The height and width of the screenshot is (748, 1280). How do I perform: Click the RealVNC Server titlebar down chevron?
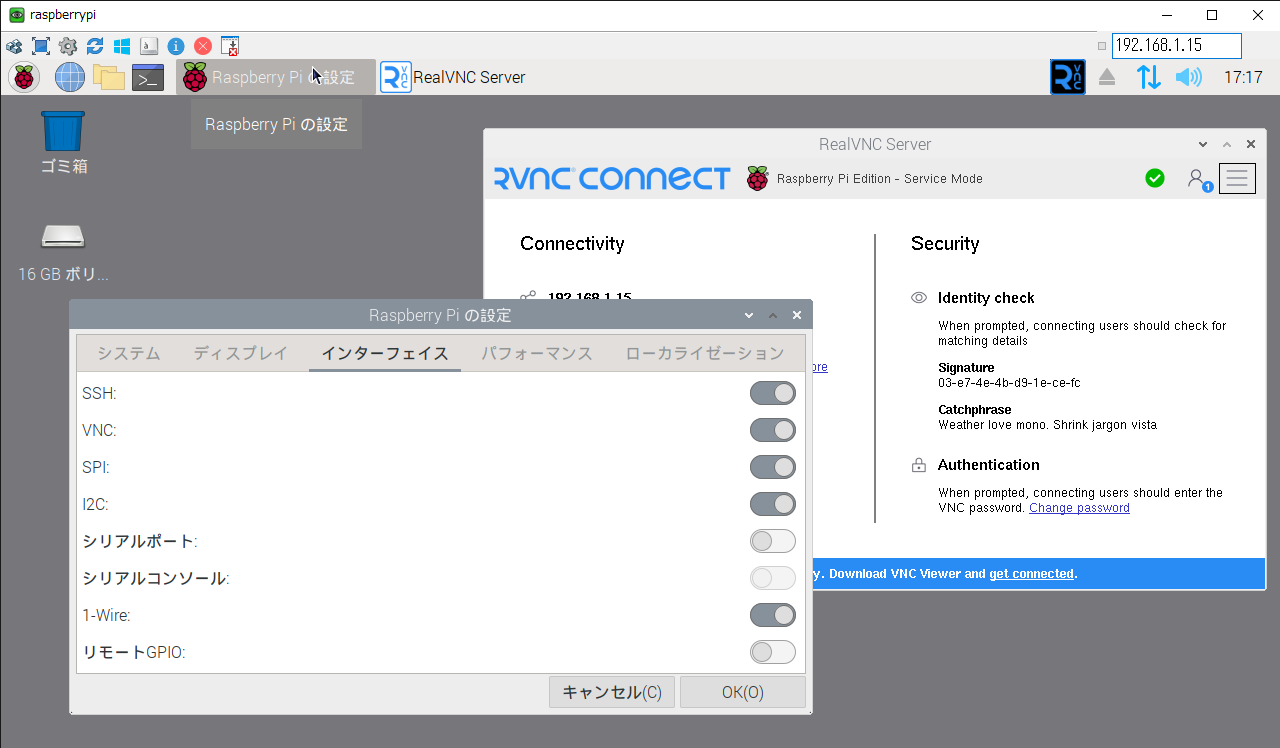(x=1203, y=144)
